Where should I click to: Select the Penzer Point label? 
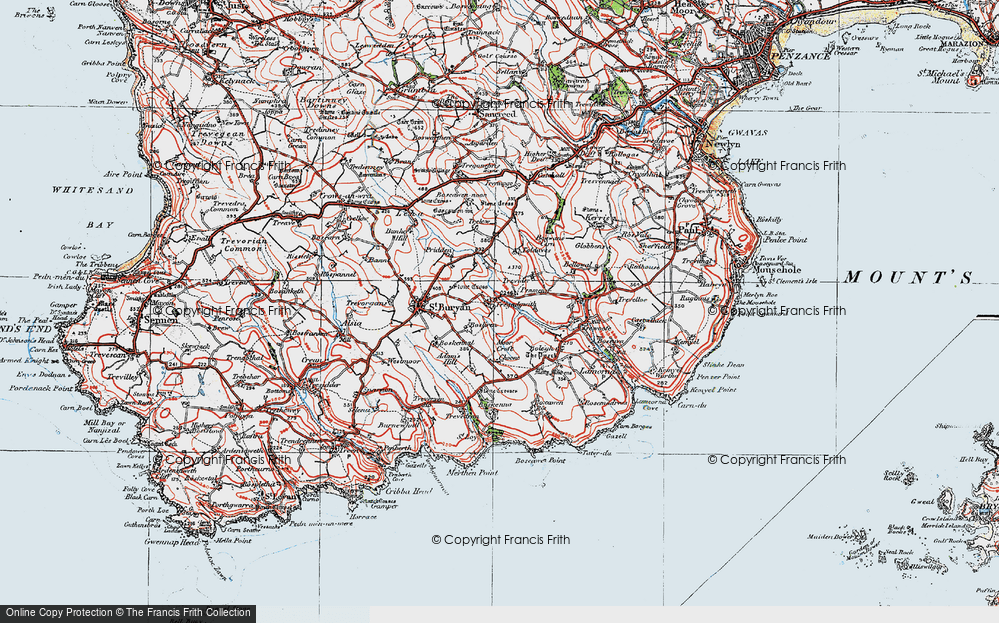click(x=718, y=376)
